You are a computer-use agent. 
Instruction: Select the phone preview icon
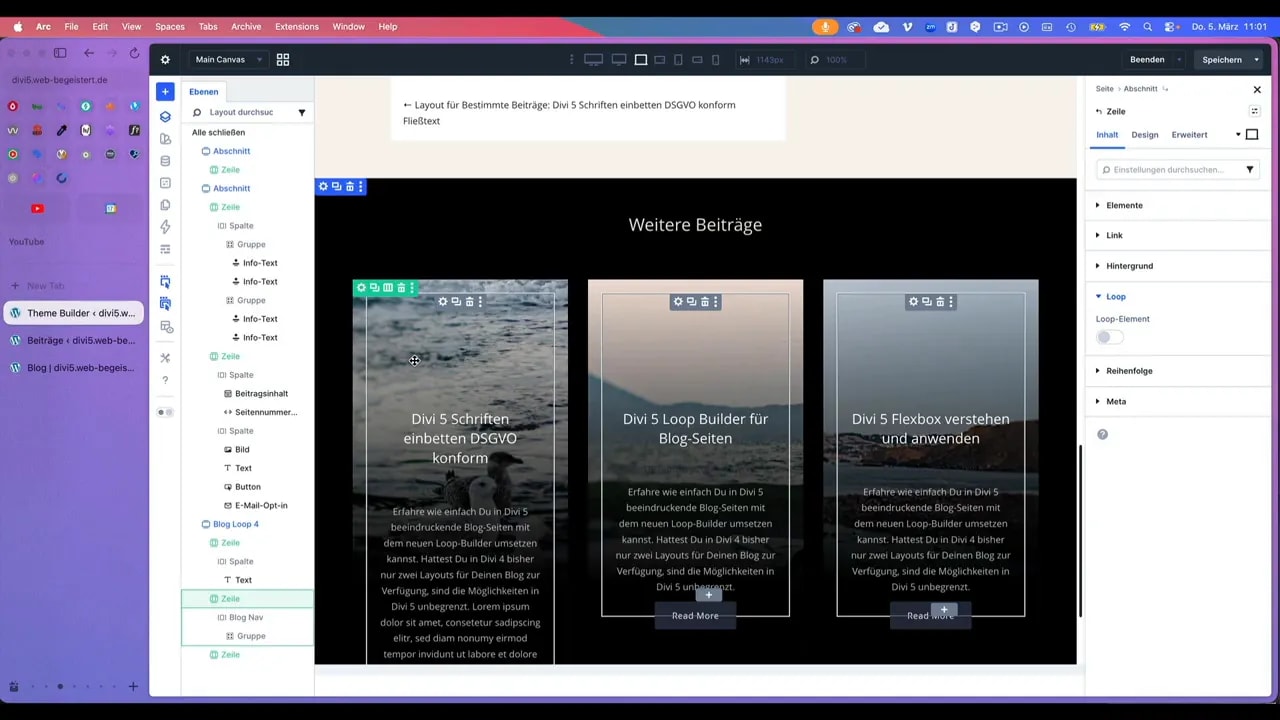click(x=715, y=60)
